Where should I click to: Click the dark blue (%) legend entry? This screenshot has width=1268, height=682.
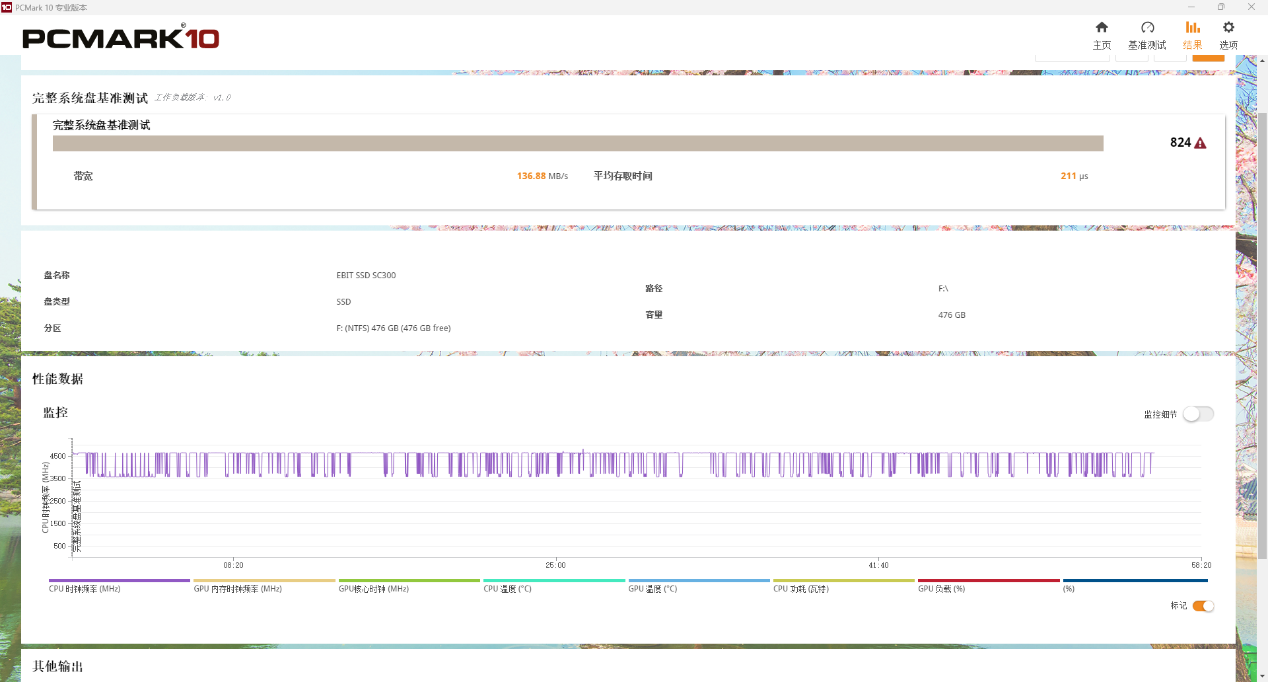[1068, 589]
